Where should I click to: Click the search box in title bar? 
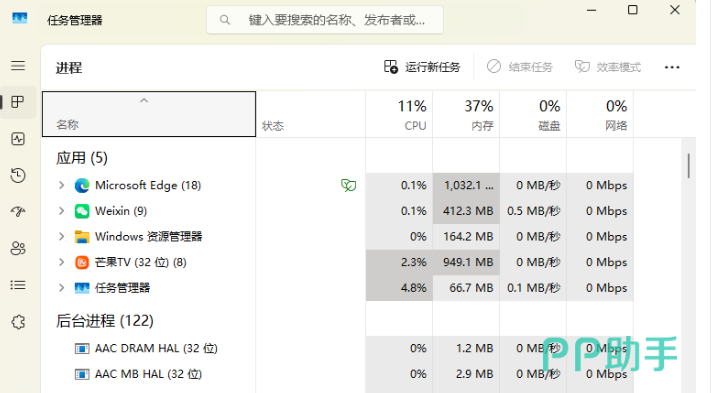(x=325, y=20)
